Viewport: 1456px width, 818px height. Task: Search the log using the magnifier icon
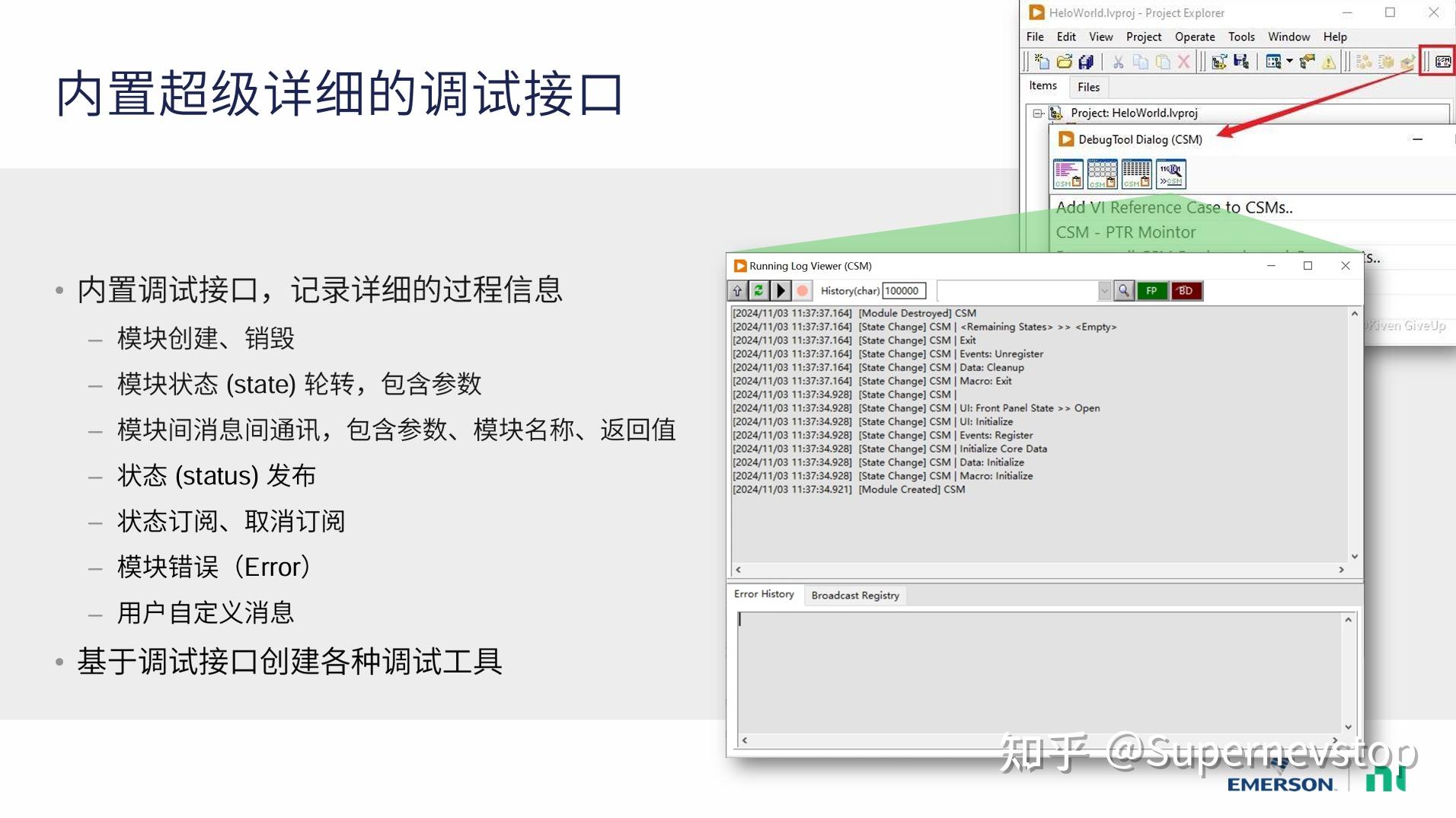pyautogui.click(x=1124, y=290)
